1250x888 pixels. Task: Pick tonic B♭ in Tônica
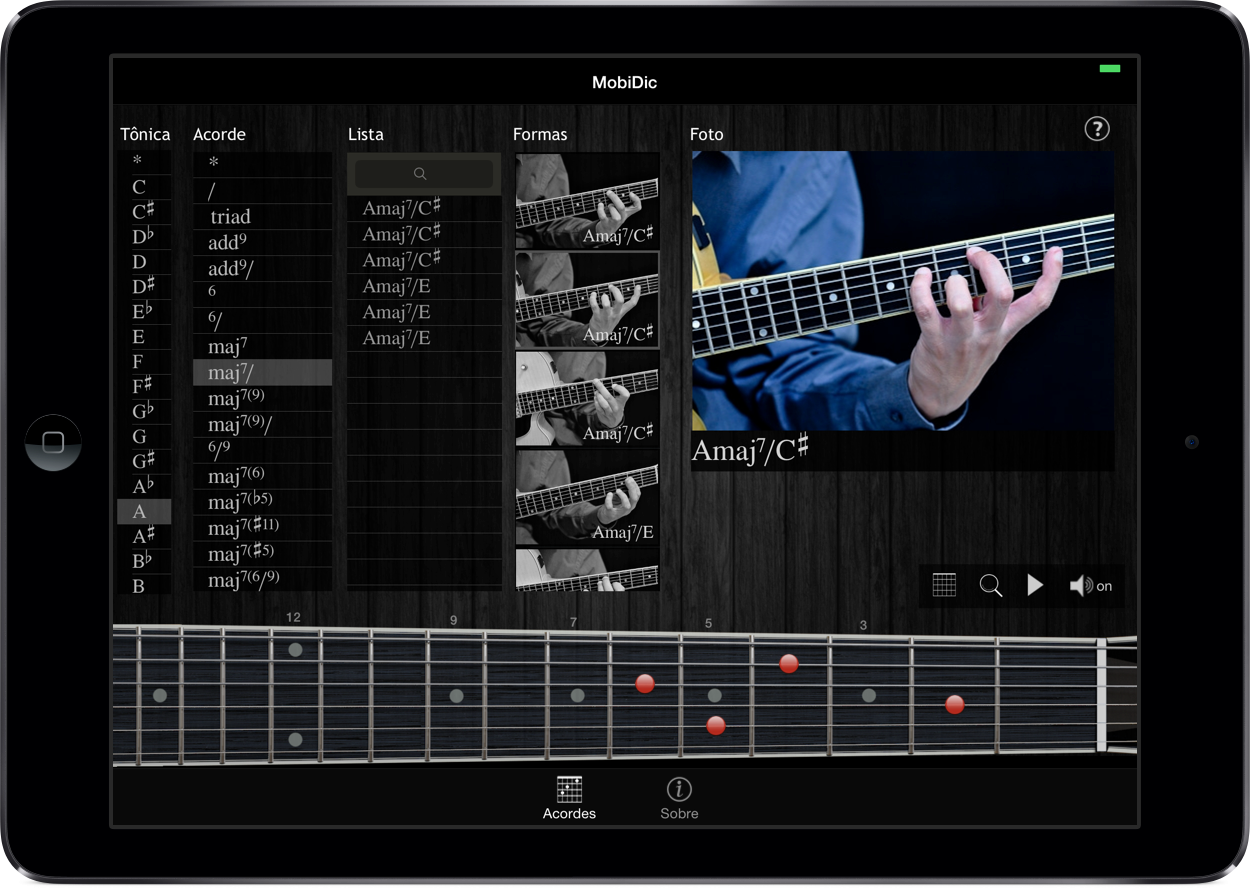pos(144,561)
